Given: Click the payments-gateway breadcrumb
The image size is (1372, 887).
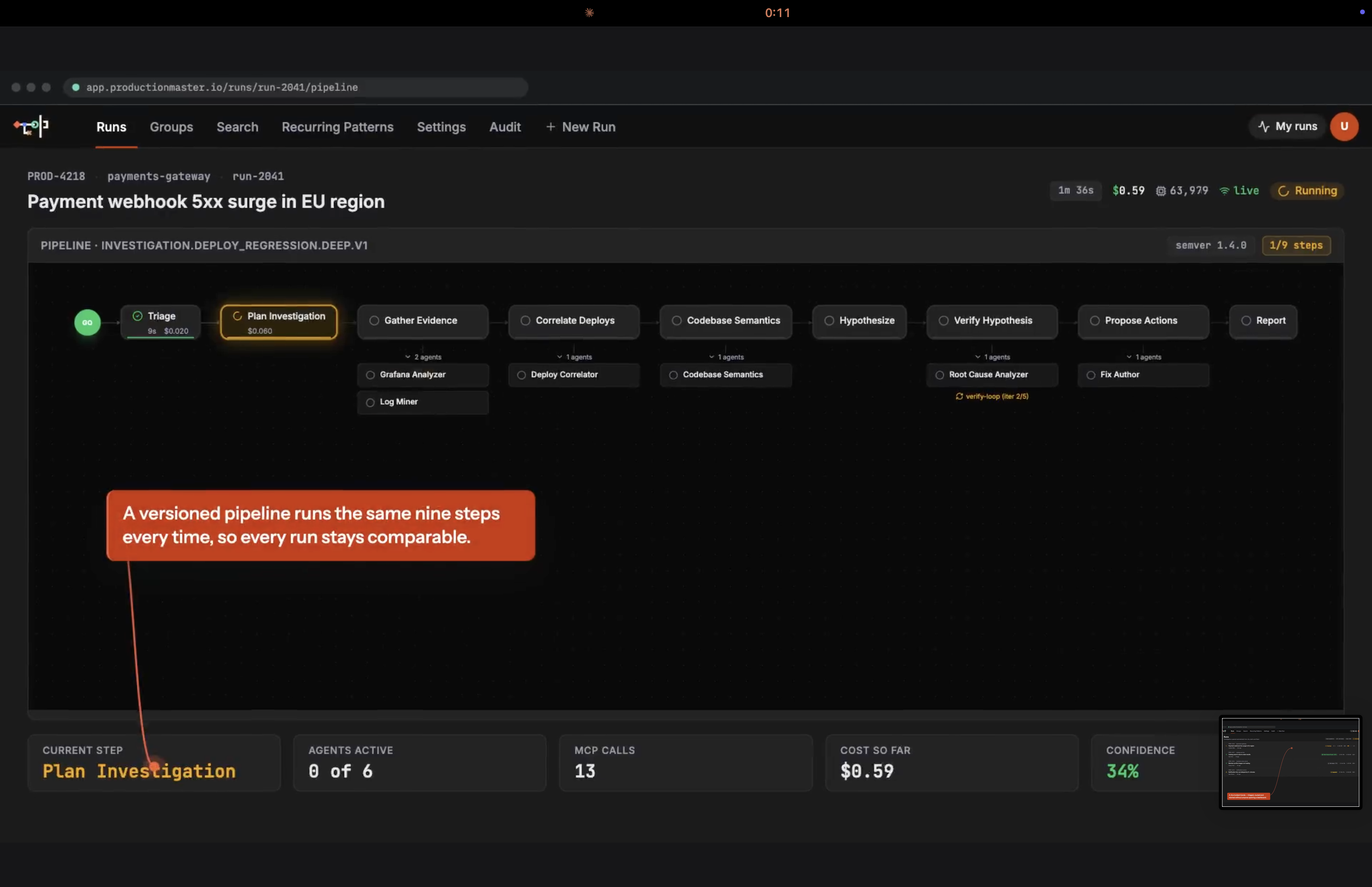Looking at the screenshot, I should click(159, 176).
